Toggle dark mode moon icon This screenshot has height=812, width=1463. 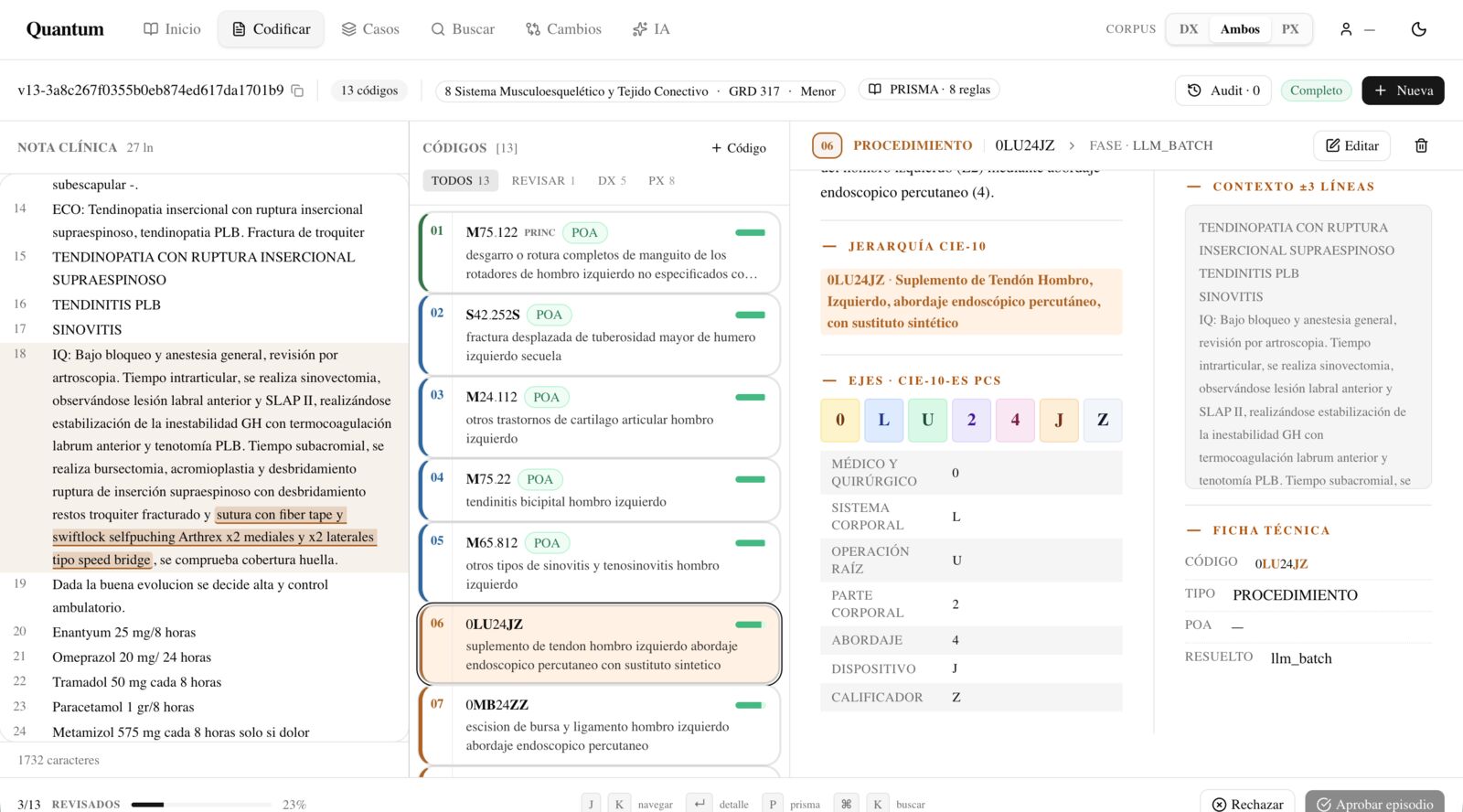click(x=1419, y=29)
